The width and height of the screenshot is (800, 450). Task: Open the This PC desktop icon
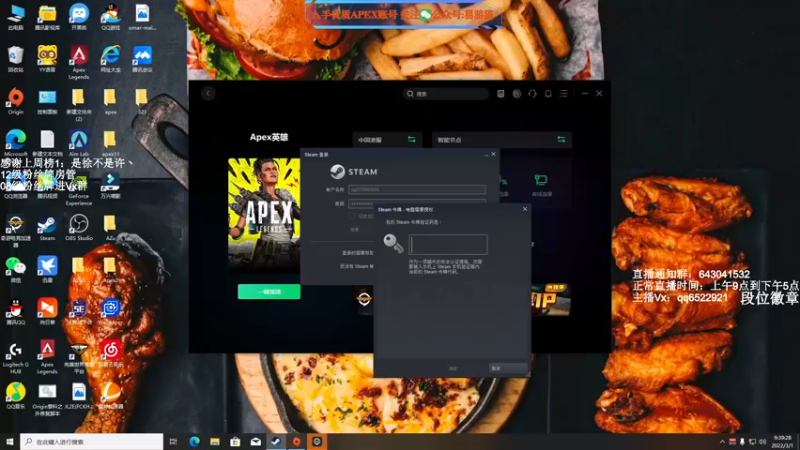click(x=15, y=17)
